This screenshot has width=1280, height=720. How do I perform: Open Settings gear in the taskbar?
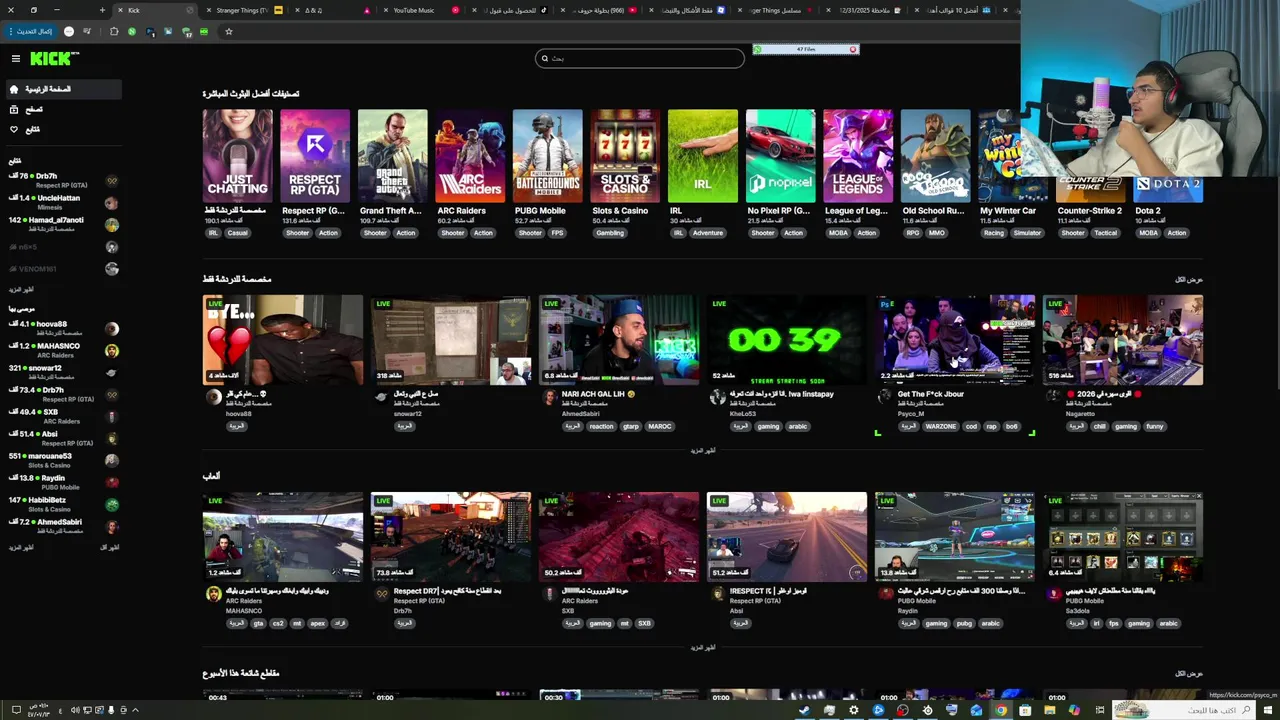pyautogui.click(x=854, y=710)
